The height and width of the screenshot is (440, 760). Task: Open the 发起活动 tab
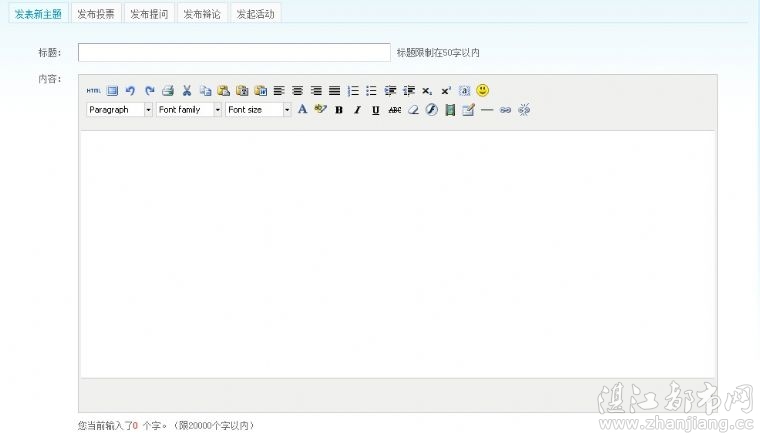pyautogui.click(x=256, y=14)
